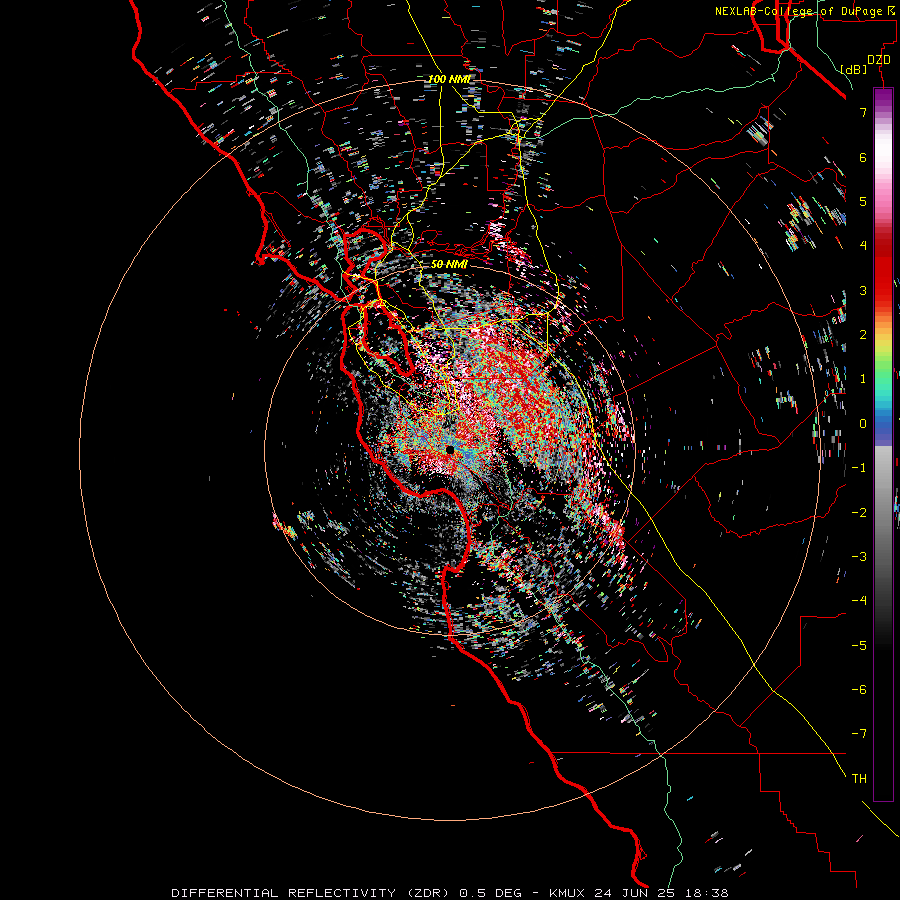900x900 pixels.
Task: Select the 4 dB scale label
Action: click(863, 246)
